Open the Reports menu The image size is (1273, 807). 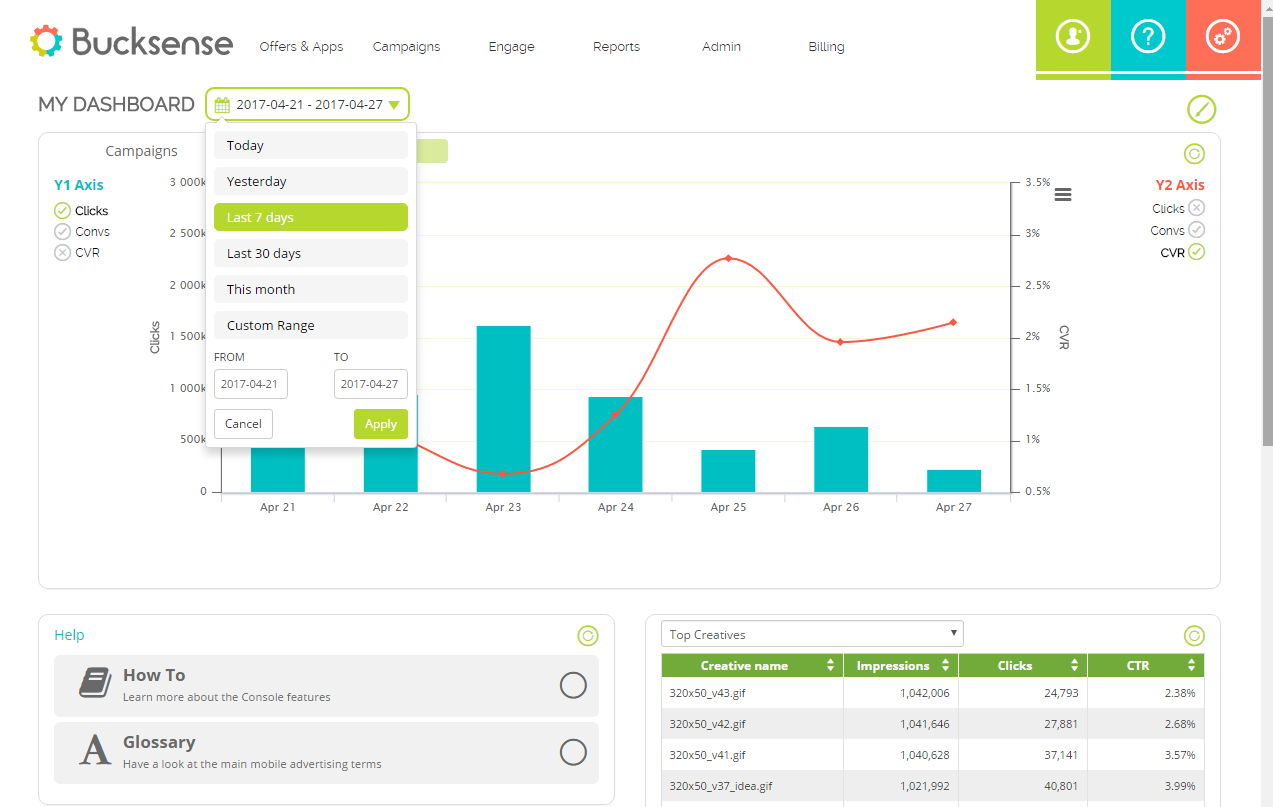616,47
